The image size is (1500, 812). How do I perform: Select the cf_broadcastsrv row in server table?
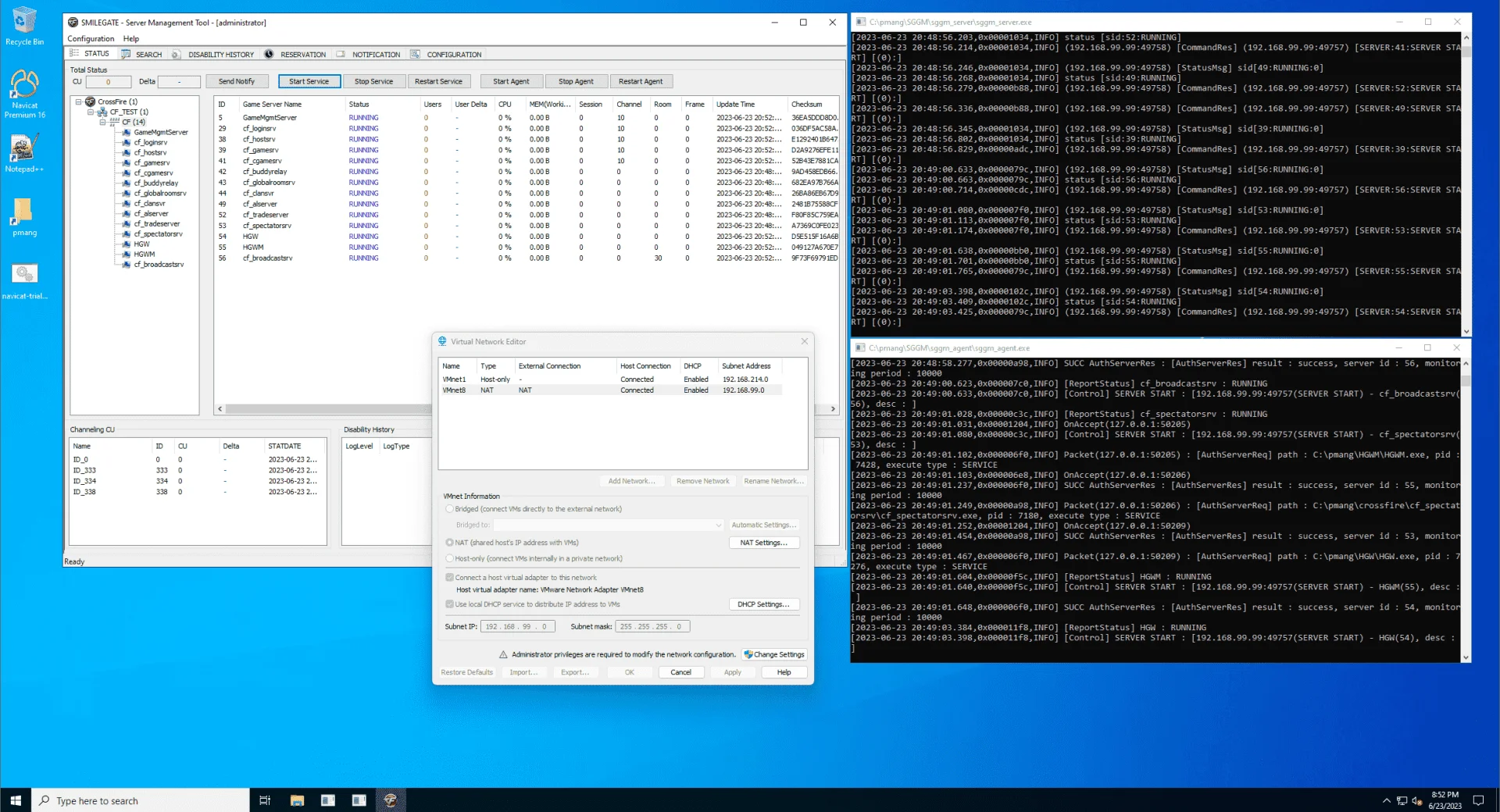pos(527,258)
